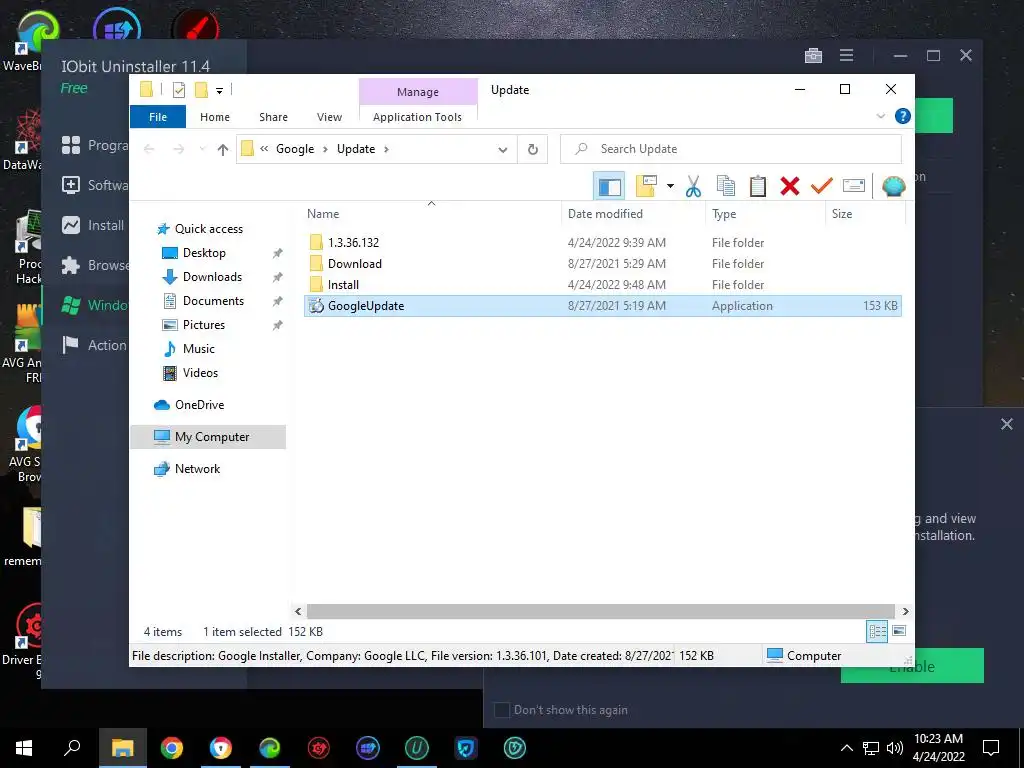Screen dimensions: 1024x768
Task: Click the Rename icon in toolbar
Action: click(x=854, y=186)
